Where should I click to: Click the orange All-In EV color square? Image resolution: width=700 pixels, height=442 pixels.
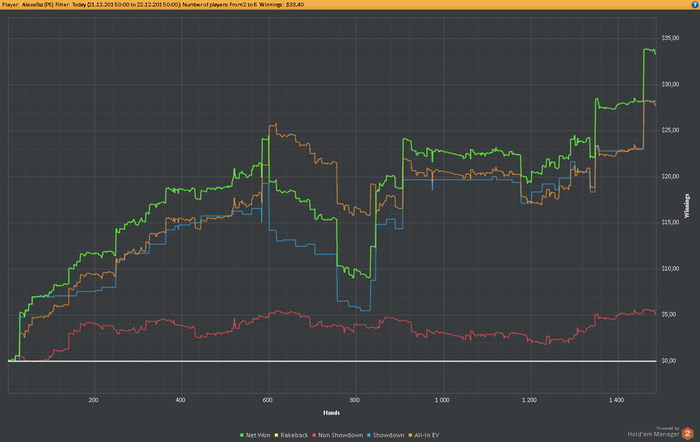click(x=411, y=435)
